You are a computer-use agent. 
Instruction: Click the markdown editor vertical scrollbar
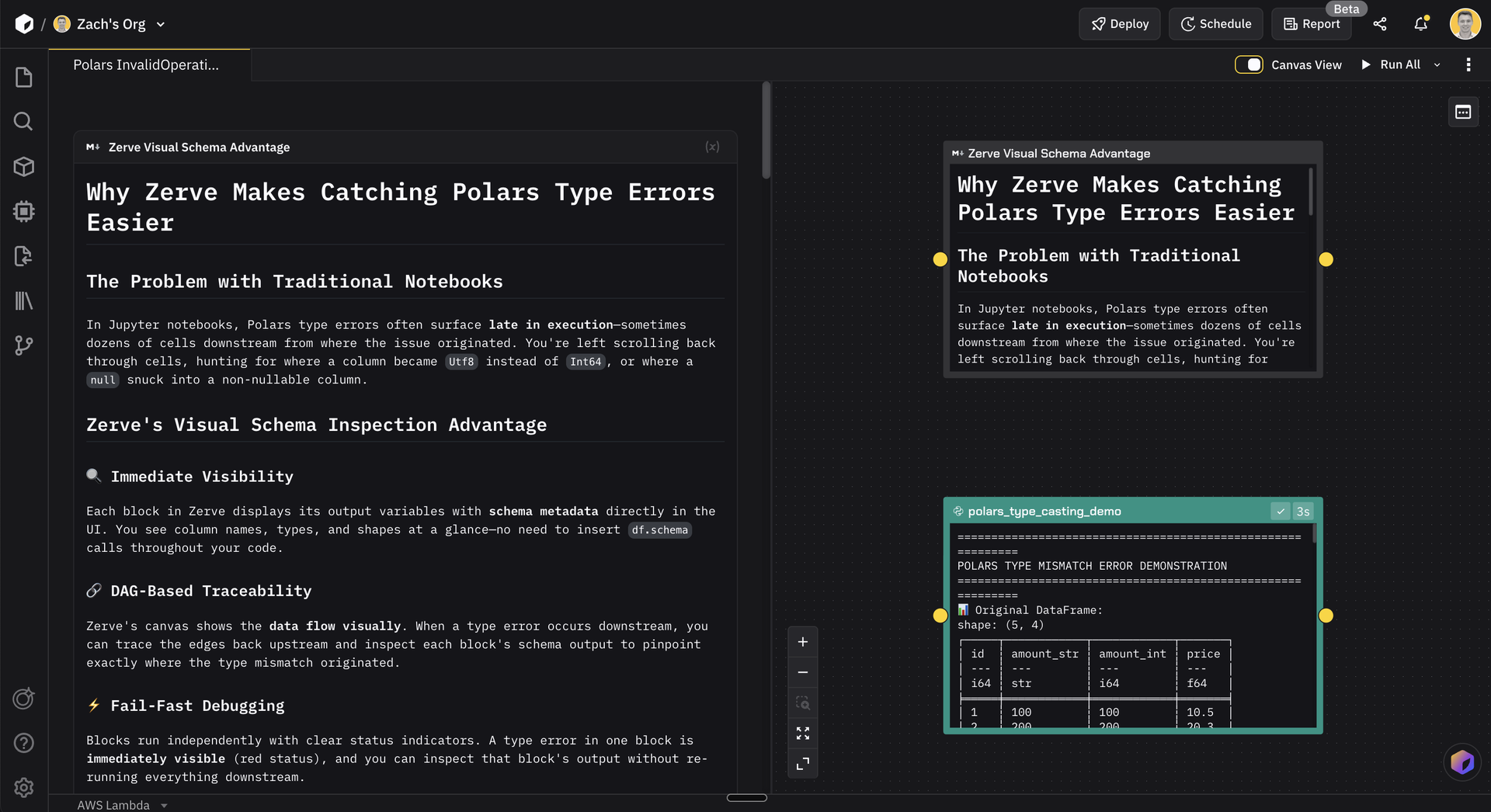coord(766,130)
